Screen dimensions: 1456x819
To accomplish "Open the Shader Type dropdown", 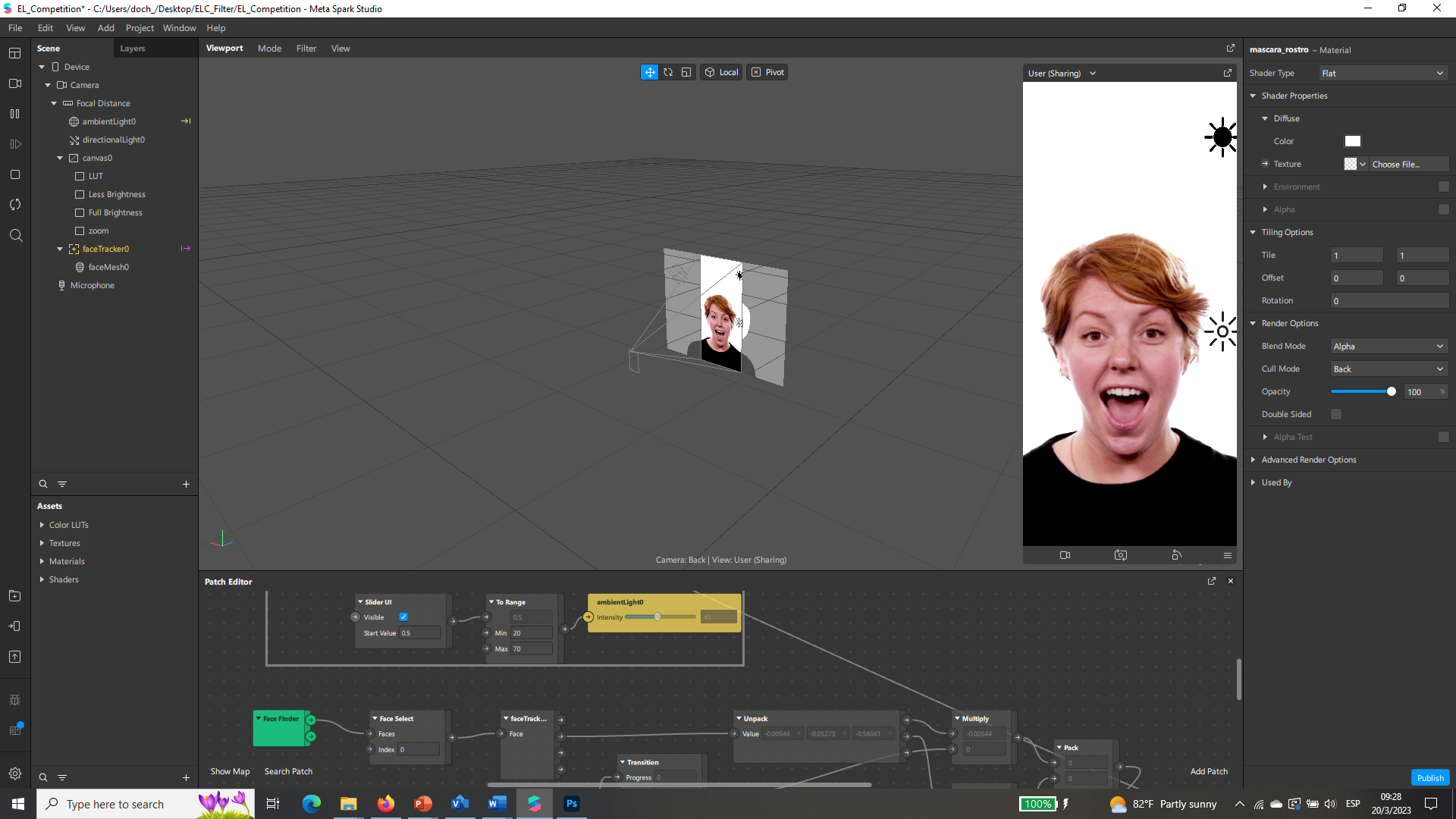I will coord(1383,74).
